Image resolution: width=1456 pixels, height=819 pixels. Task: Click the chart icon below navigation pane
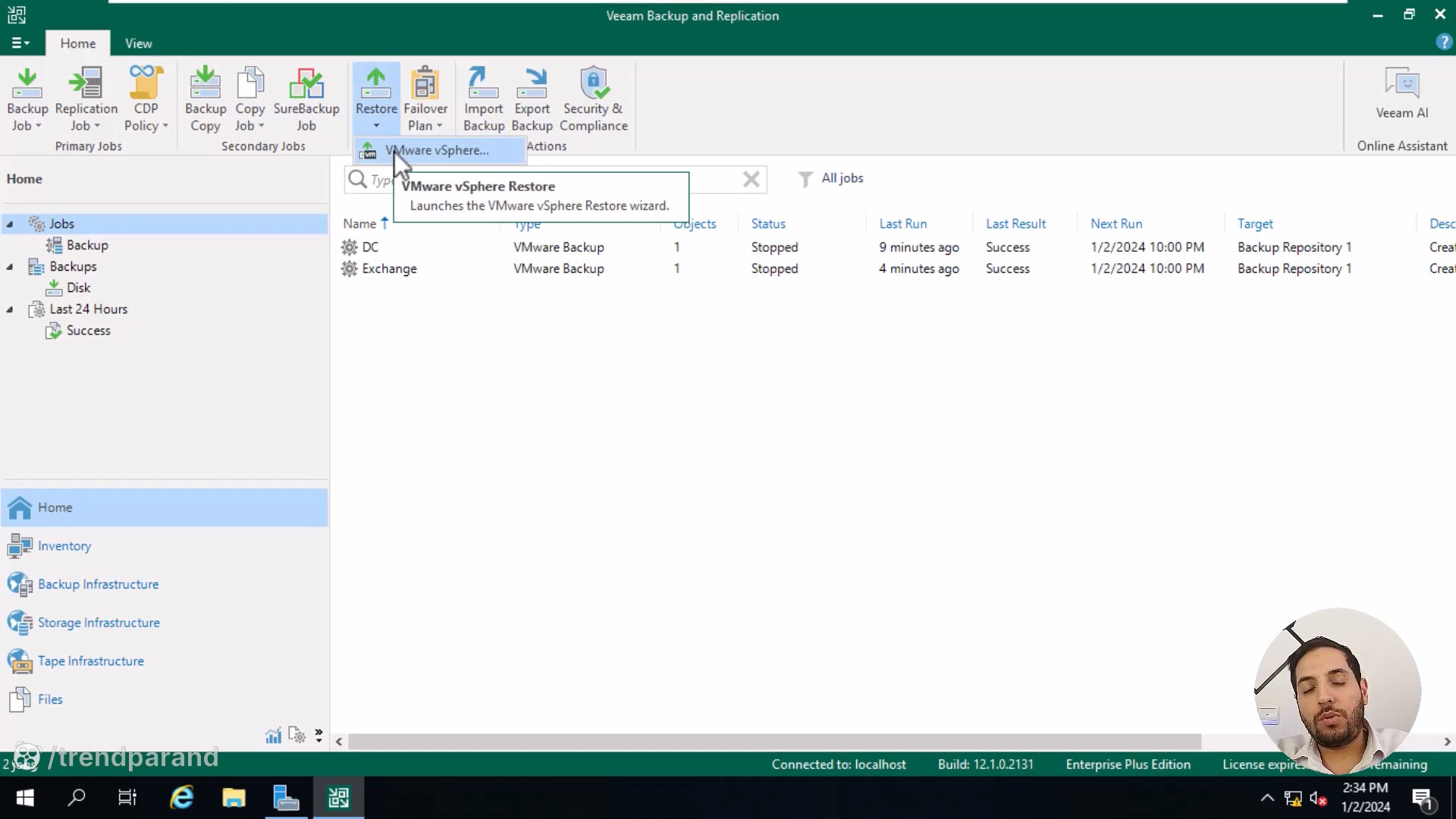pyautogui.click(x=273, y=736)
